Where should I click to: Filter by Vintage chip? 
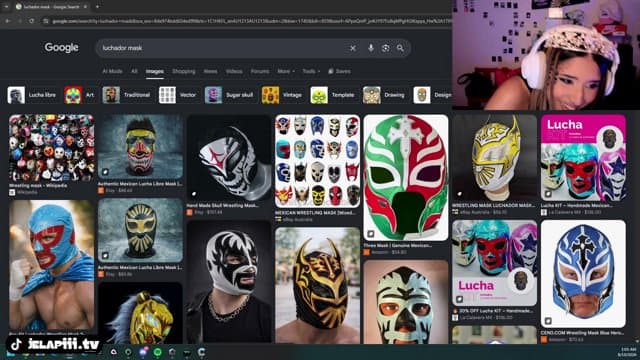click(x=282, y=95)
